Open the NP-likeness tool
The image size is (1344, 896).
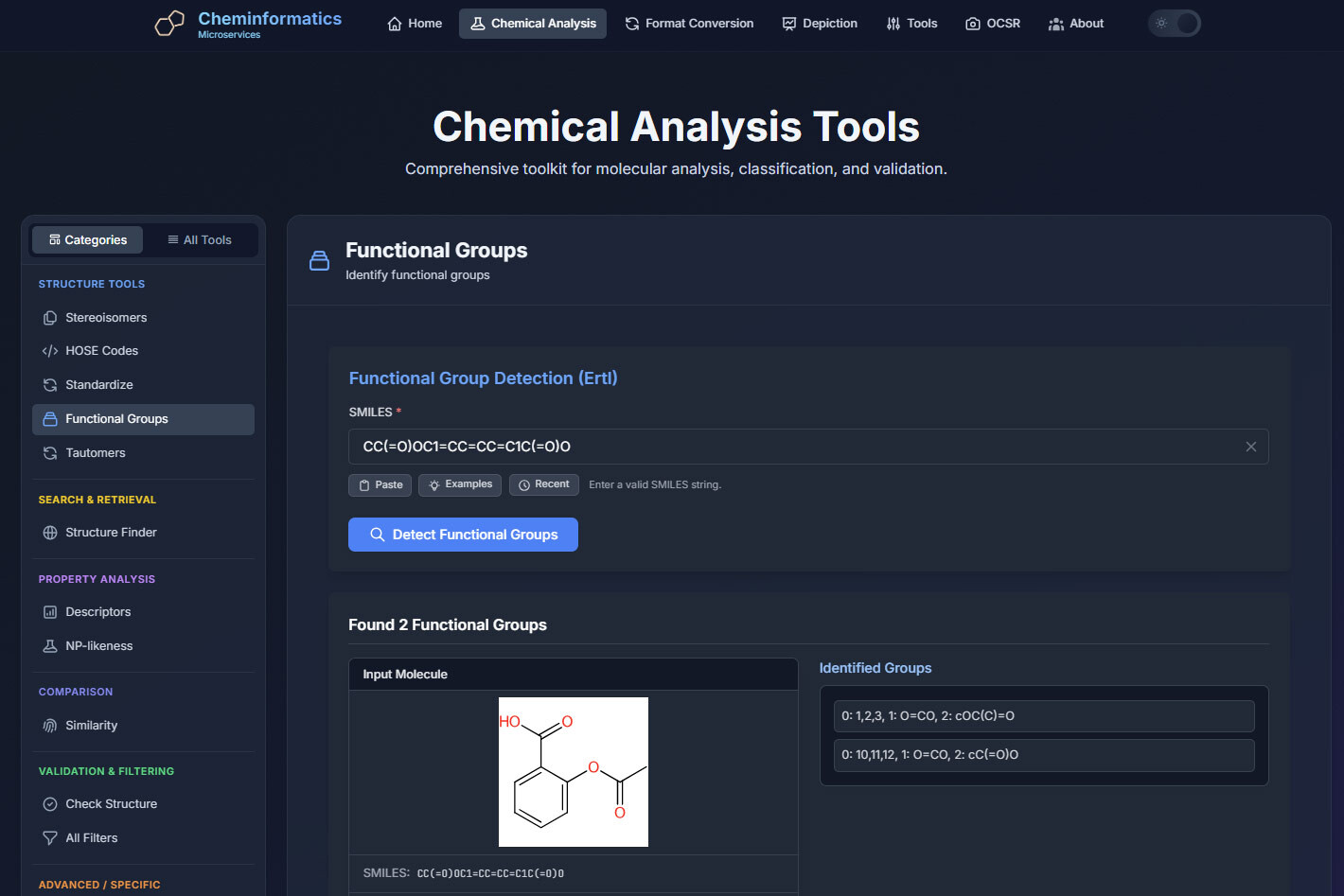[98, 646]
